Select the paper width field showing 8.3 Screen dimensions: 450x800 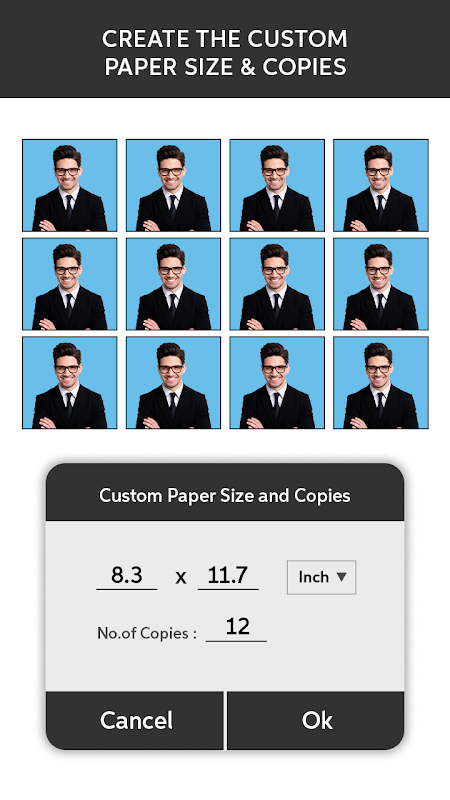[x=127, y=576]
